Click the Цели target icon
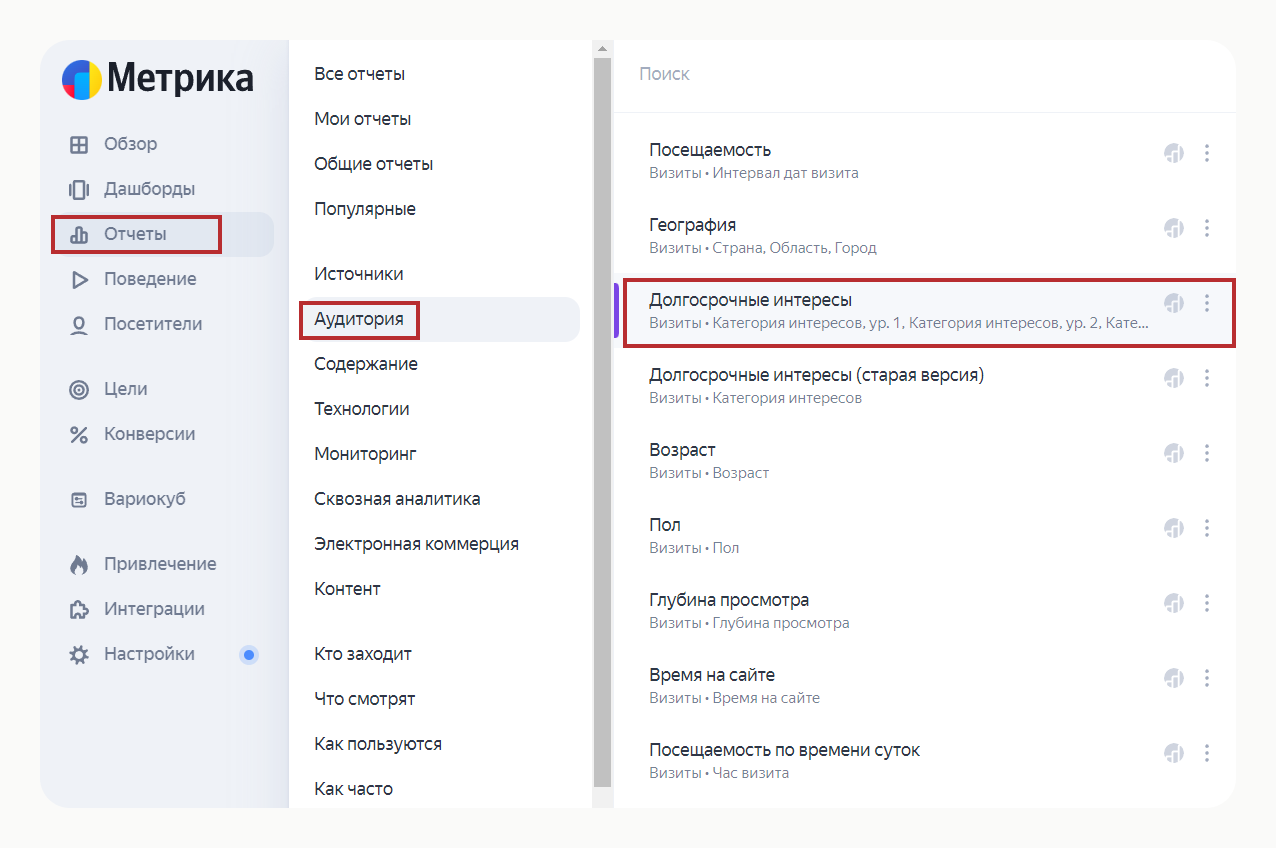The height and width of the screenshot is (848, 1276). tap(79, 389)
